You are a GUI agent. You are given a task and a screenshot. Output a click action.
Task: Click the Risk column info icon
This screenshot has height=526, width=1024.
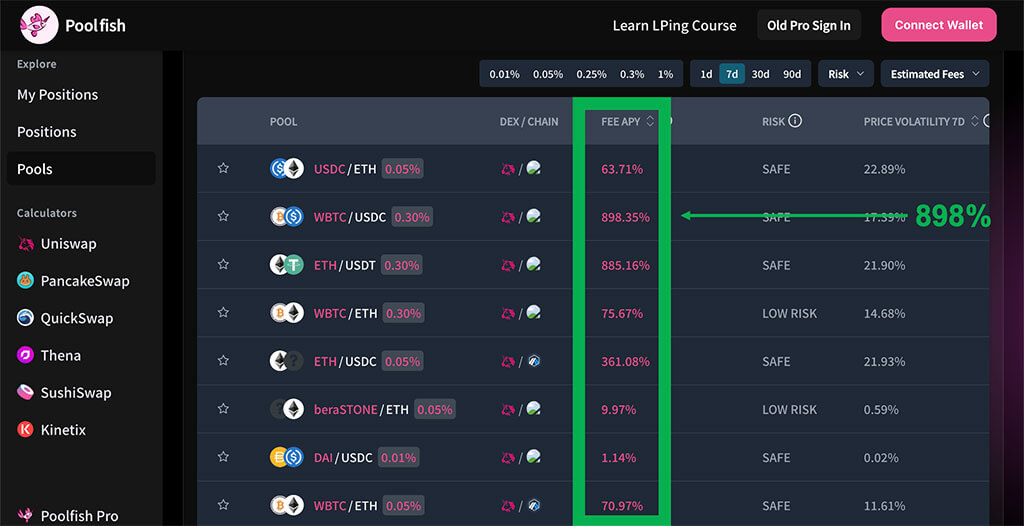795,121
